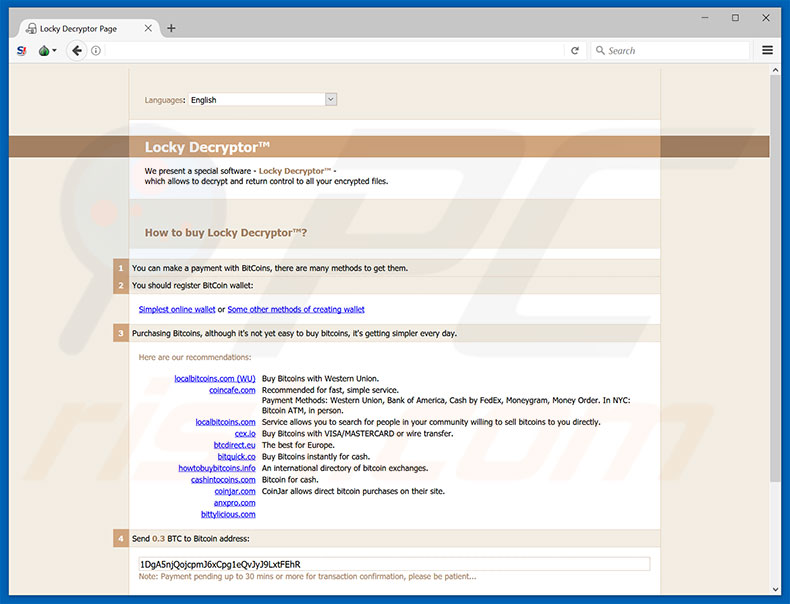790x604 pixels.
Task: Maximize the browser window
Action: 735,18
